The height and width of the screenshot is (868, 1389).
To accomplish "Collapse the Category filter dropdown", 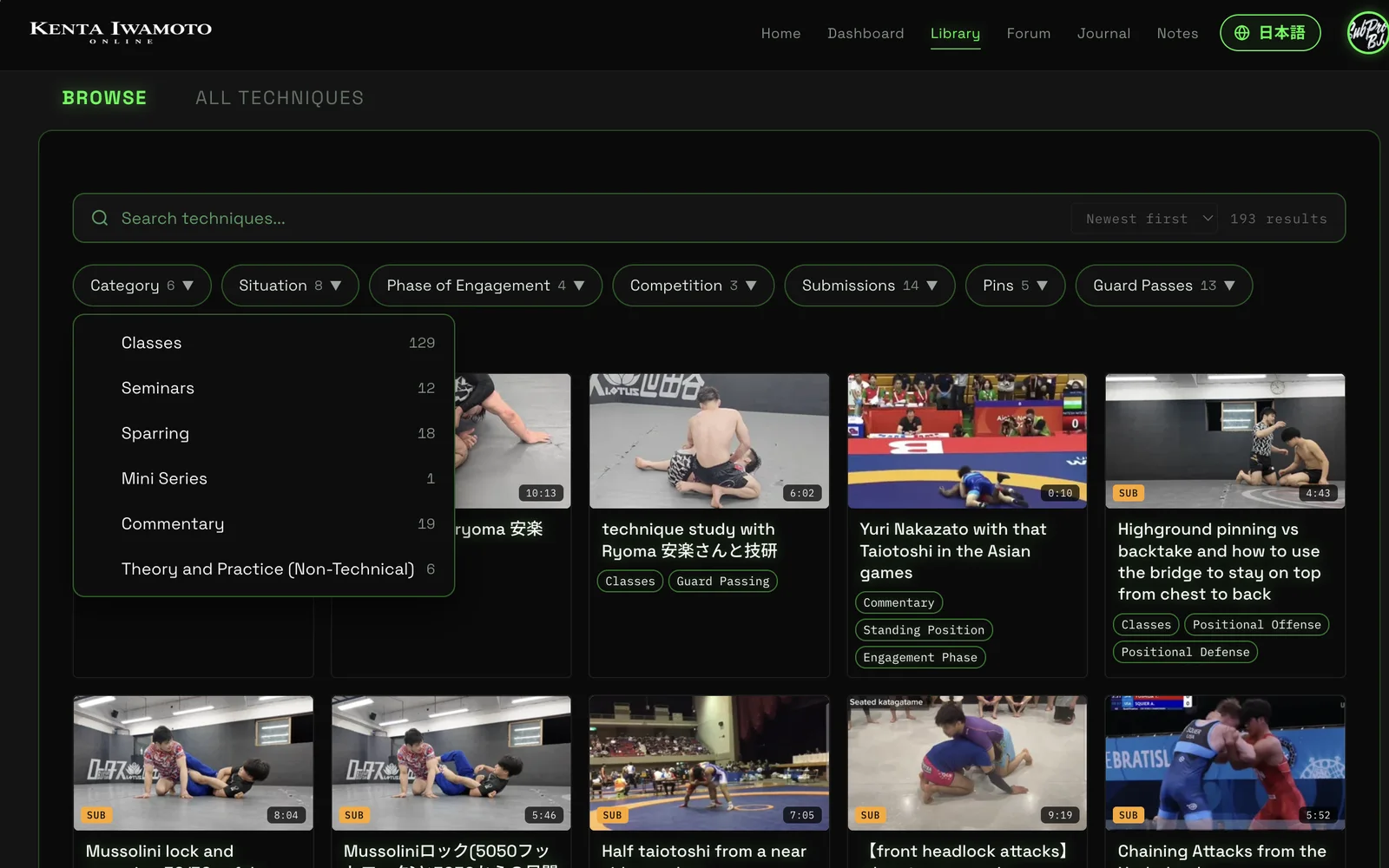I will tap(142, 286).
